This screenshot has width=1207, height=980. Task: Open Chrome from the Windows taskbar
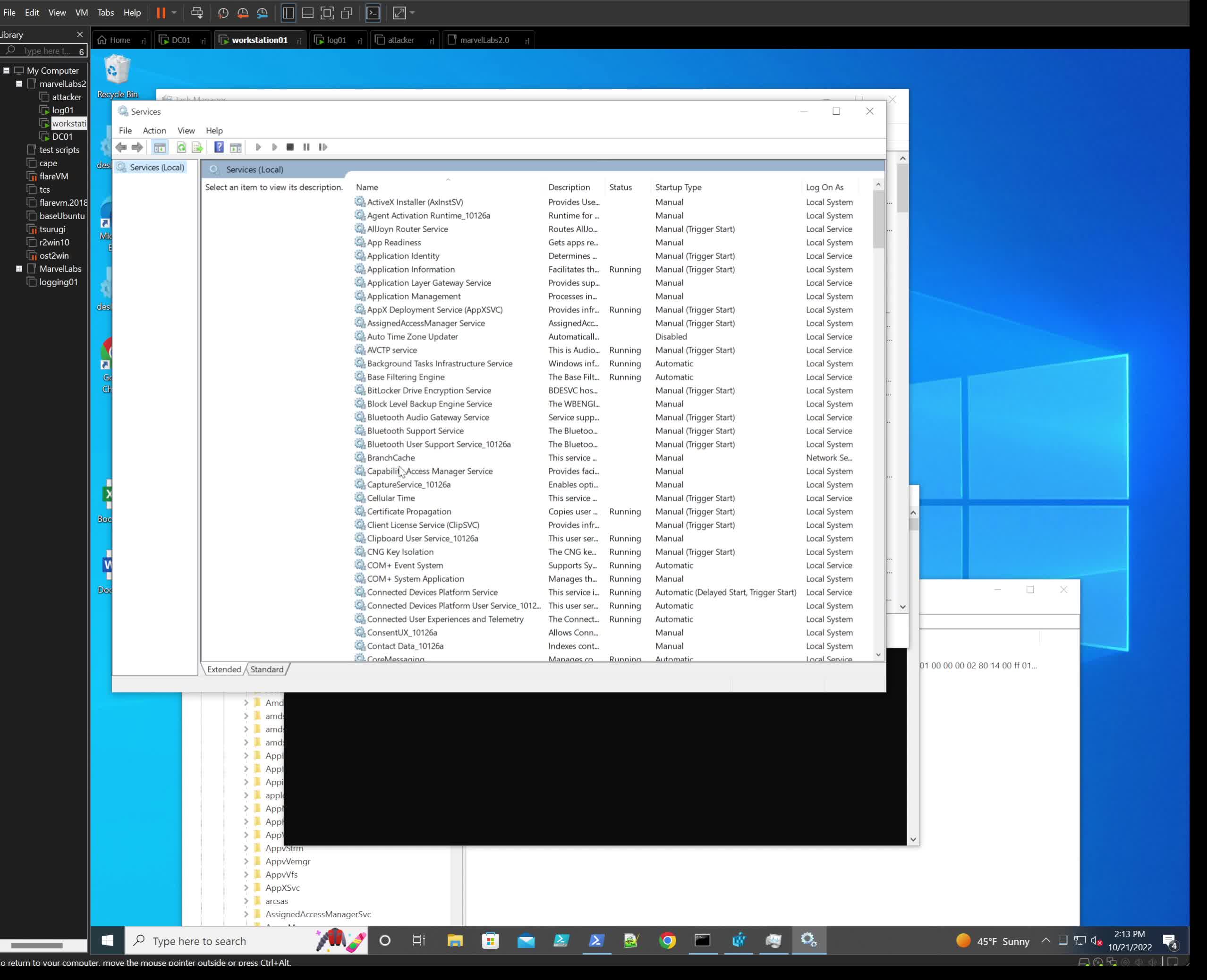tap(667, 941)
